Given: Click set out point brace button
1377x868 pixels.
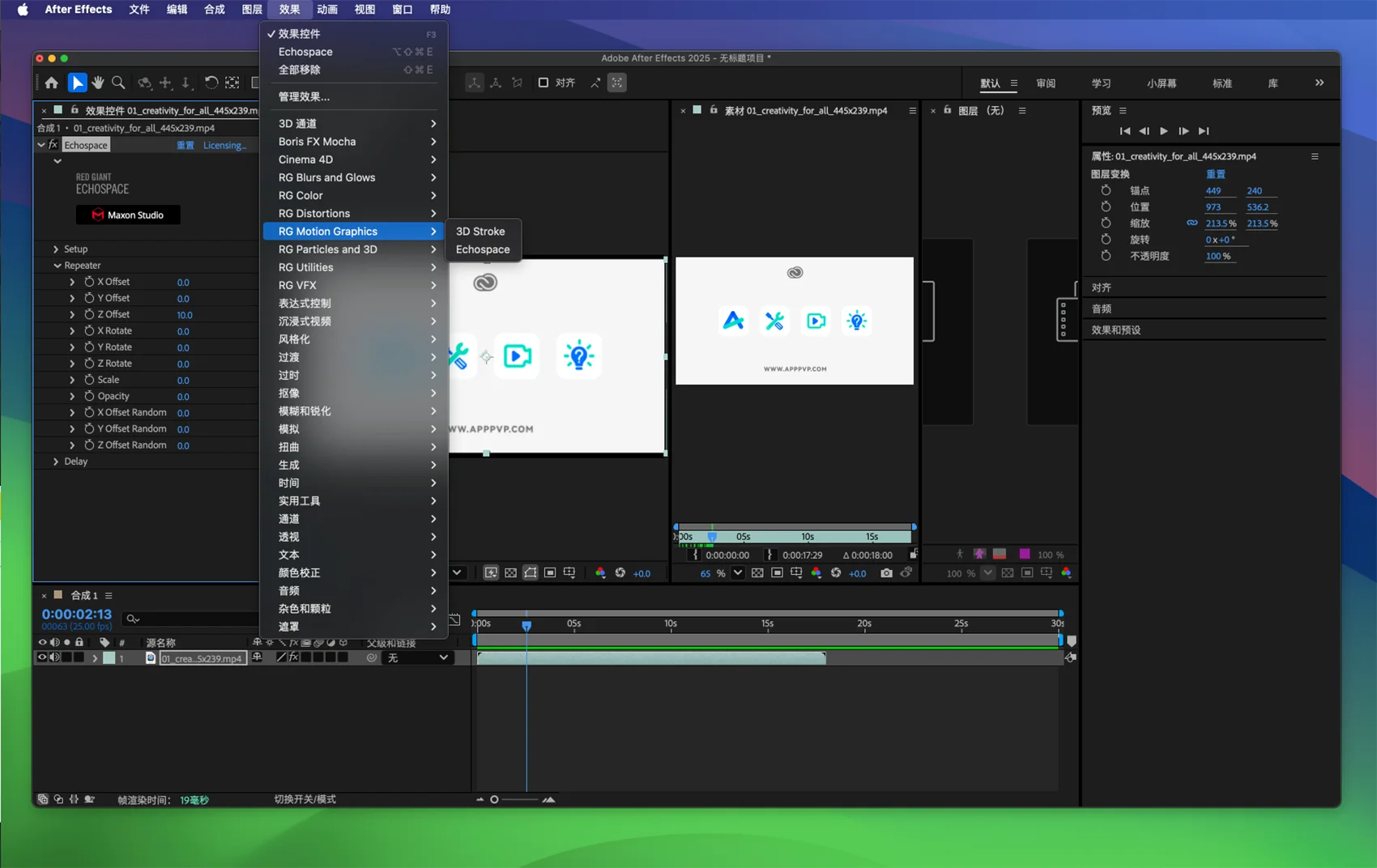Looking at the screenshot, I should (769, 555).
